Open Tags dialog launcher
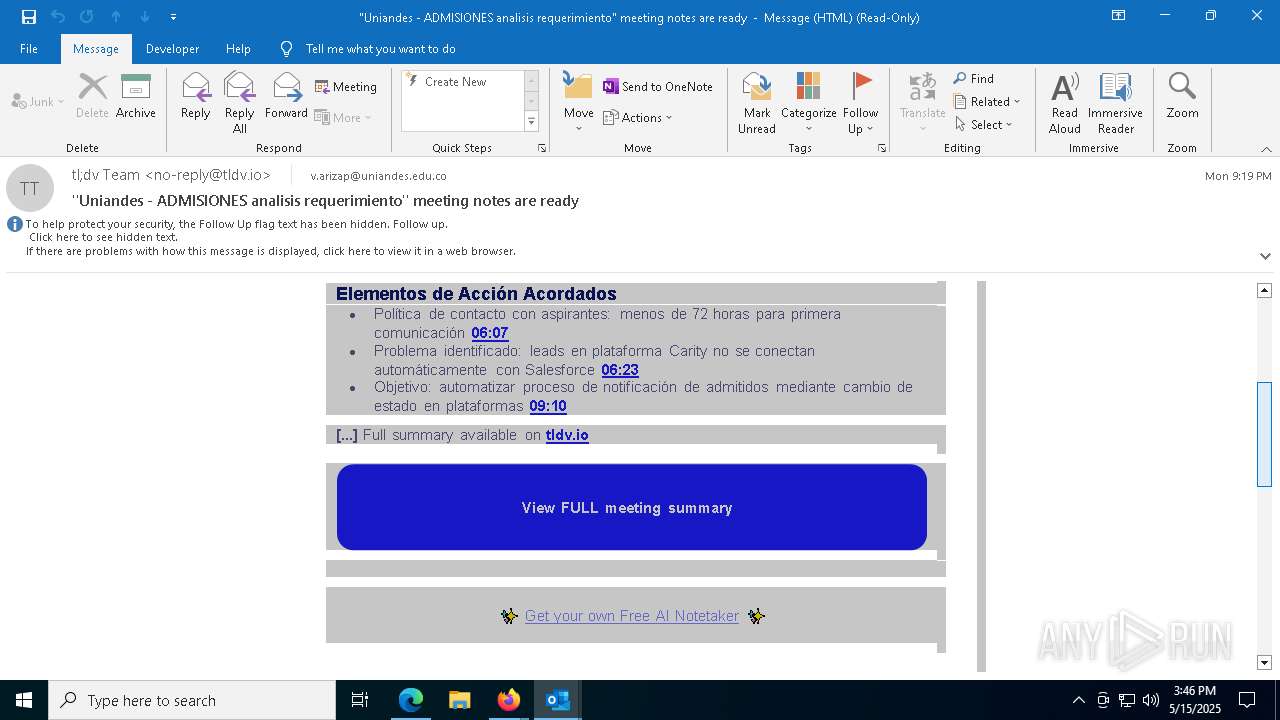Screen dimensions: 1280x720 (x=882, y=148)
